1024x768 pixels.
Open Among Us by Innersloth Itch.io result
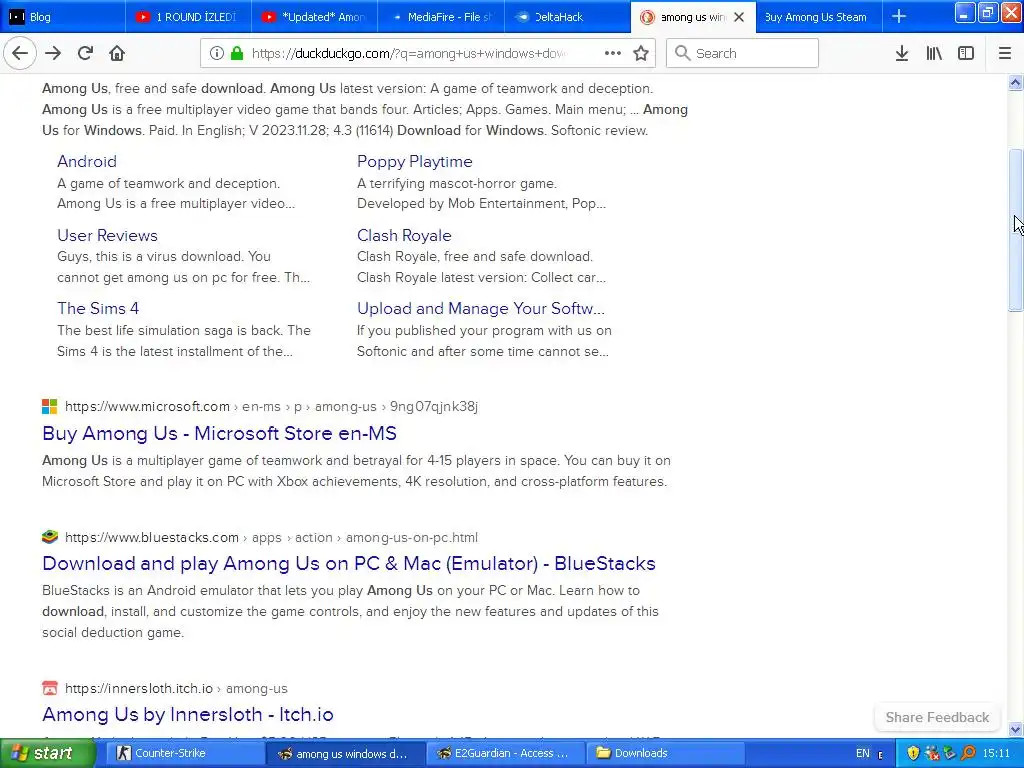(x=188, y=714)
